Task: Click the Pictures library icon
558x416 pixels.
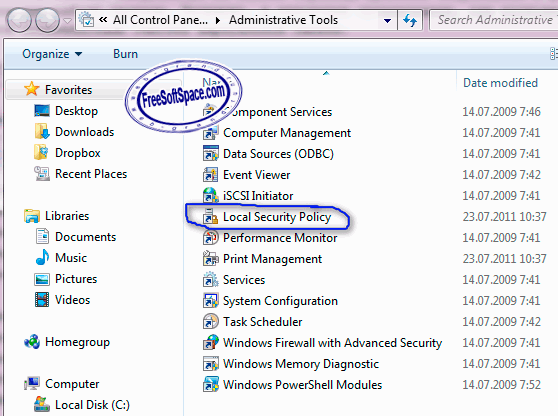Action: tap(42, 279)
